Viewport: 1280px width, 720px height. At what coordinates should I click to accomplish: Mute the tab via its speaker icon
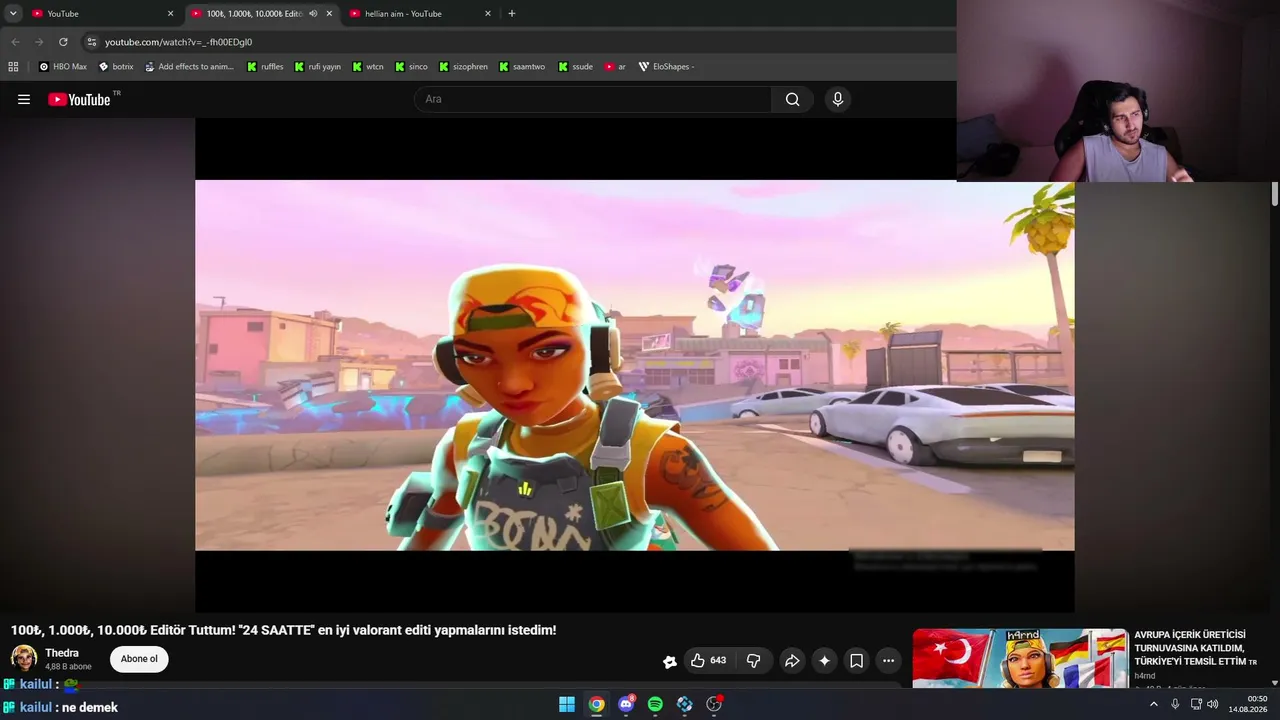tap(313, 14)
